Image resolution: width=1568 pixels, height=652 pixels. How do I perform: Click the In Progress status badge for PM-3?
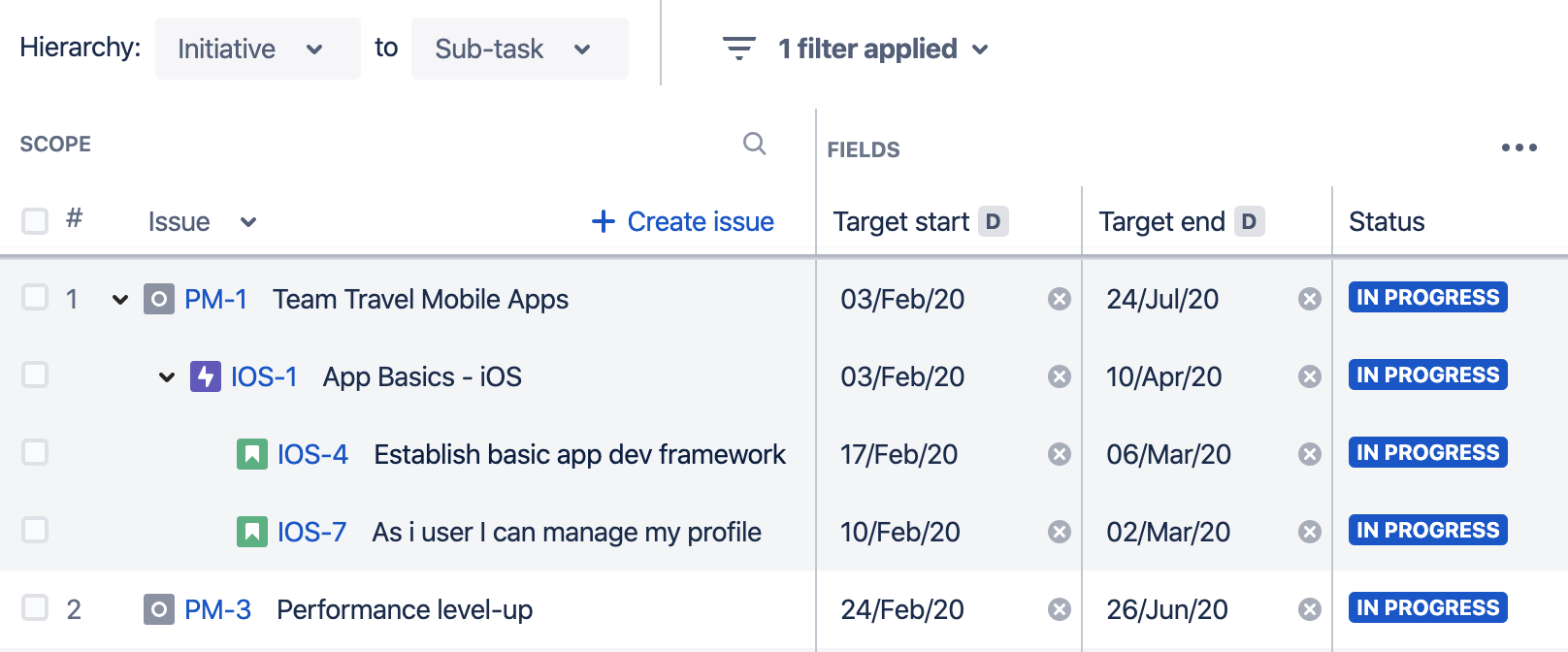[1427, 608]
